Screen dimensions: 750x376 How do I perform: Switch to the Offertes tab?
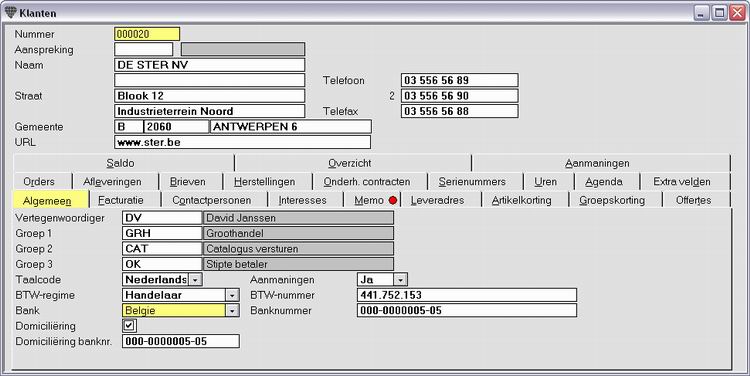696,200
